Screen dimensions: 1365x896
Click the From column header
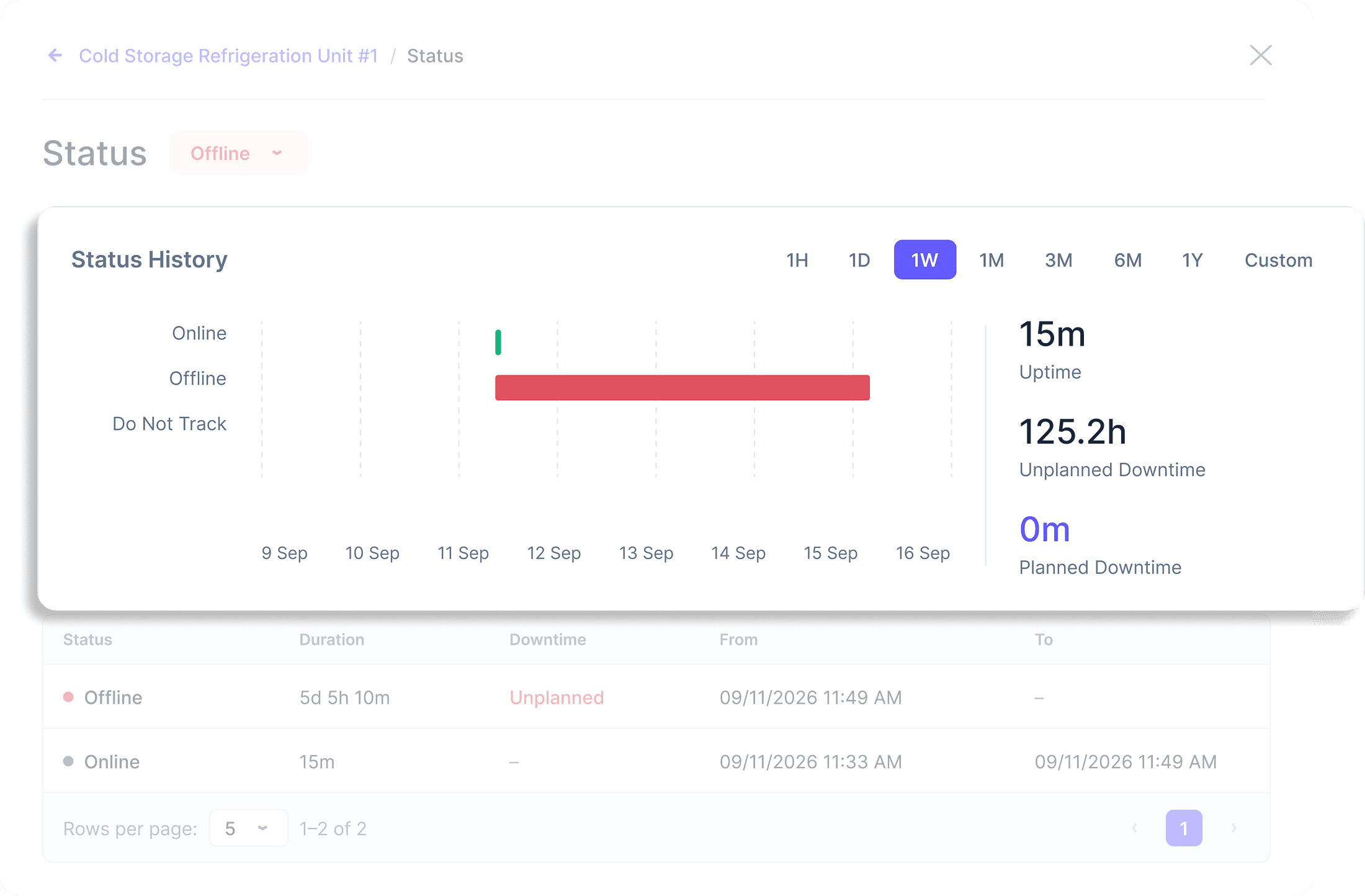738,640
